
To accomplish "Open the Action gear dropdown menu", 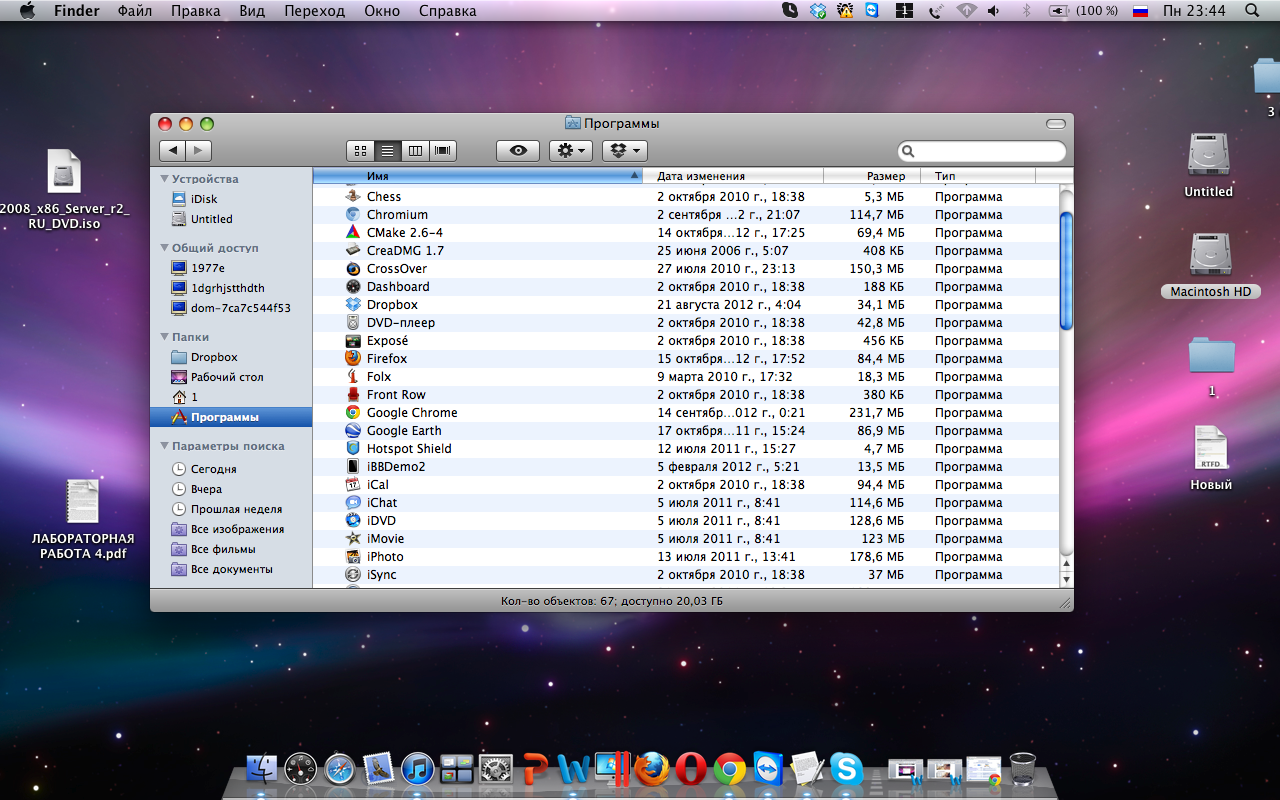I will point(571,151).
